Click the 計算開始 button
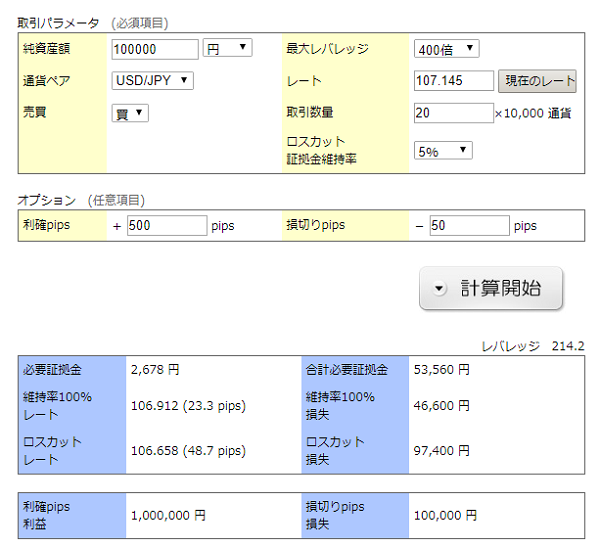The width and height of the screenshot is (600, 547). coord(491,288)
